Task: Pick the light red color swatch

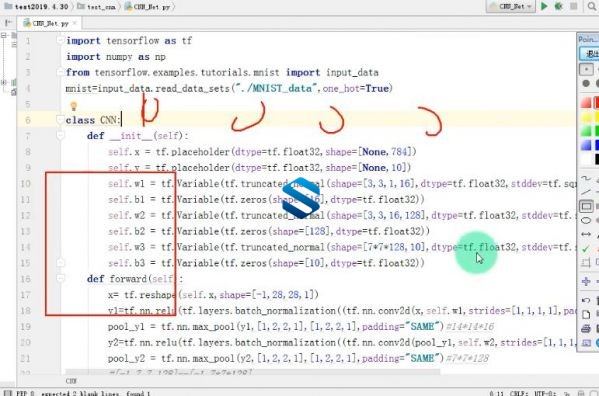Action: click(586, 103)
